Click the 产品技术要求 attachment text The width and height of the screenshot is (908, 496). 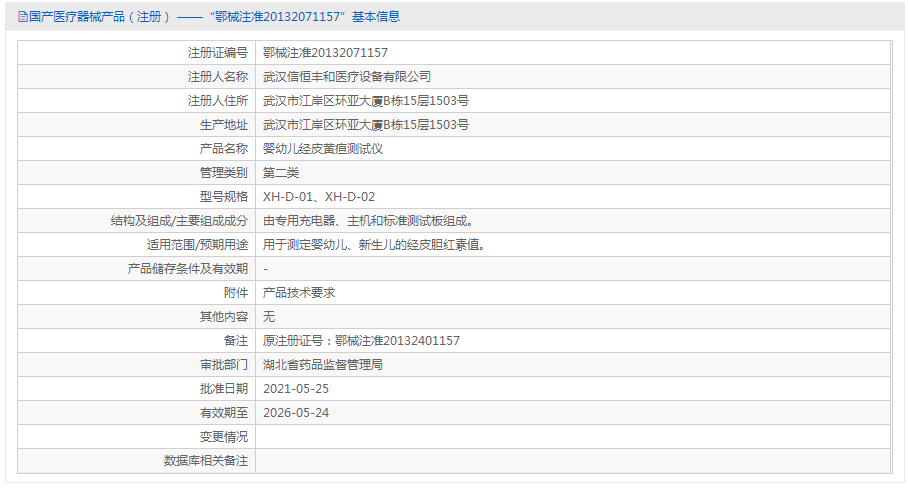pos(299,293)
